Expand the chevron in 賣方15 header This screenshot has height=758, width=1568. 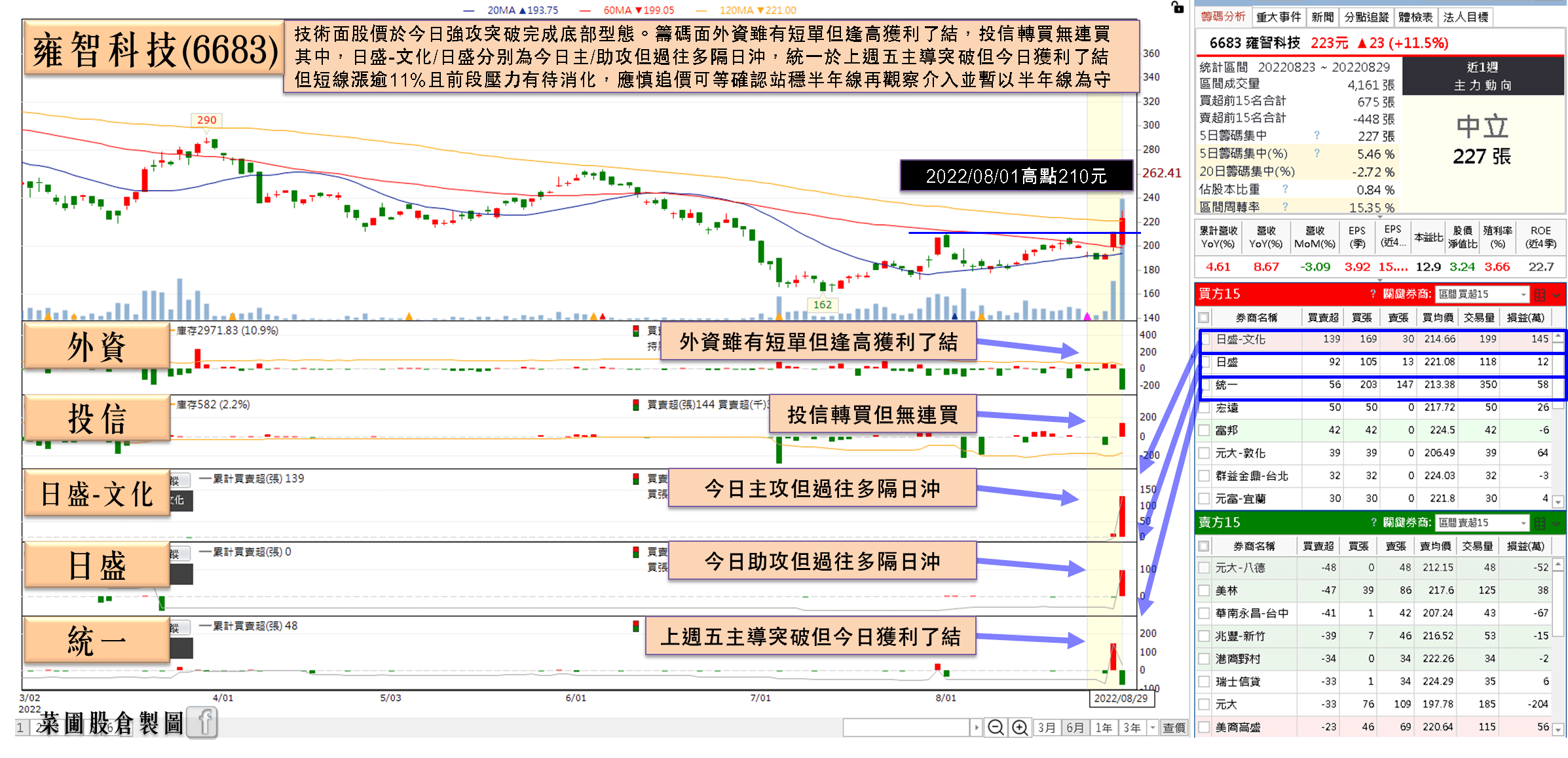(1556, 524)
